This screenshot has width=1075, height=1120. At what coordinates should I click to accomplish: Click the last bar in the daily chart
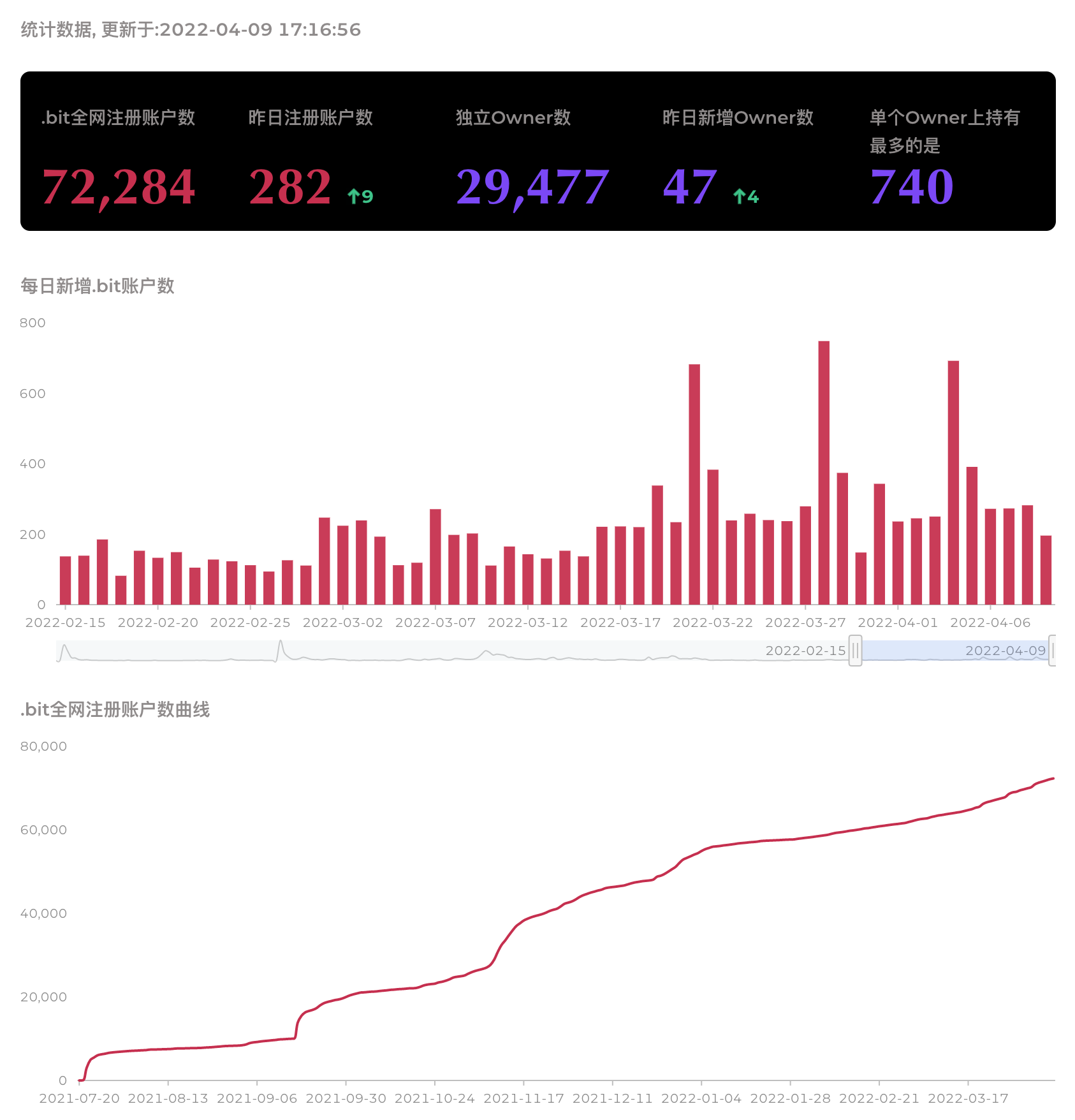(1046, 570)
